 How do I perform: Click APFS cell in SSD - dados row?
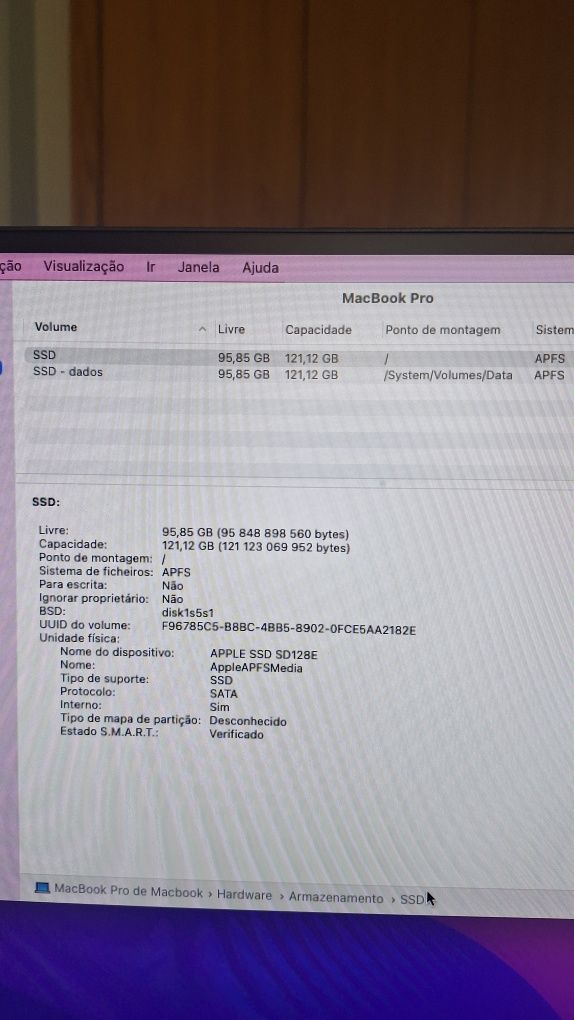[549, 375]
